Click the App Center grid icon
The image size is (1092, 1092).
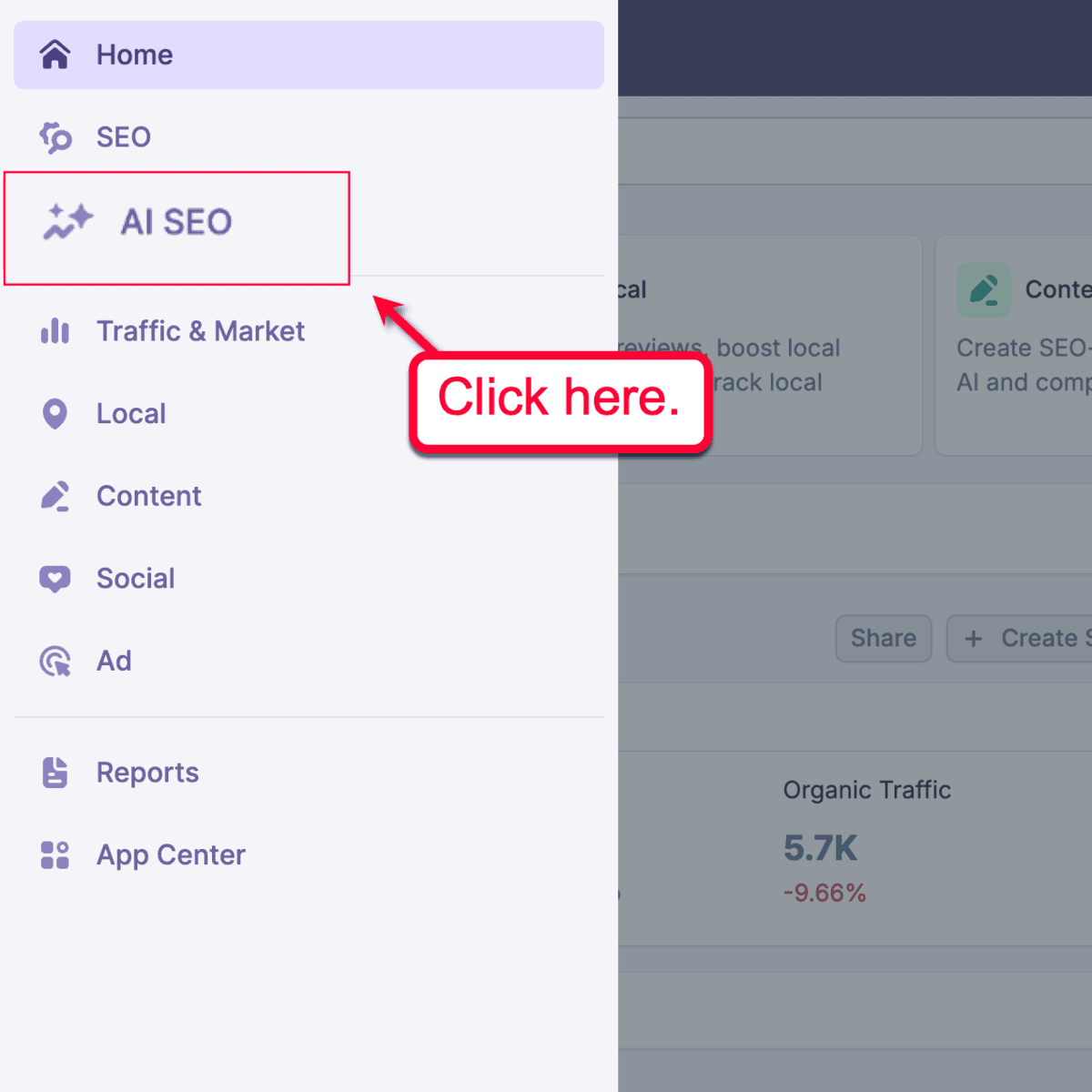(55, 854)
